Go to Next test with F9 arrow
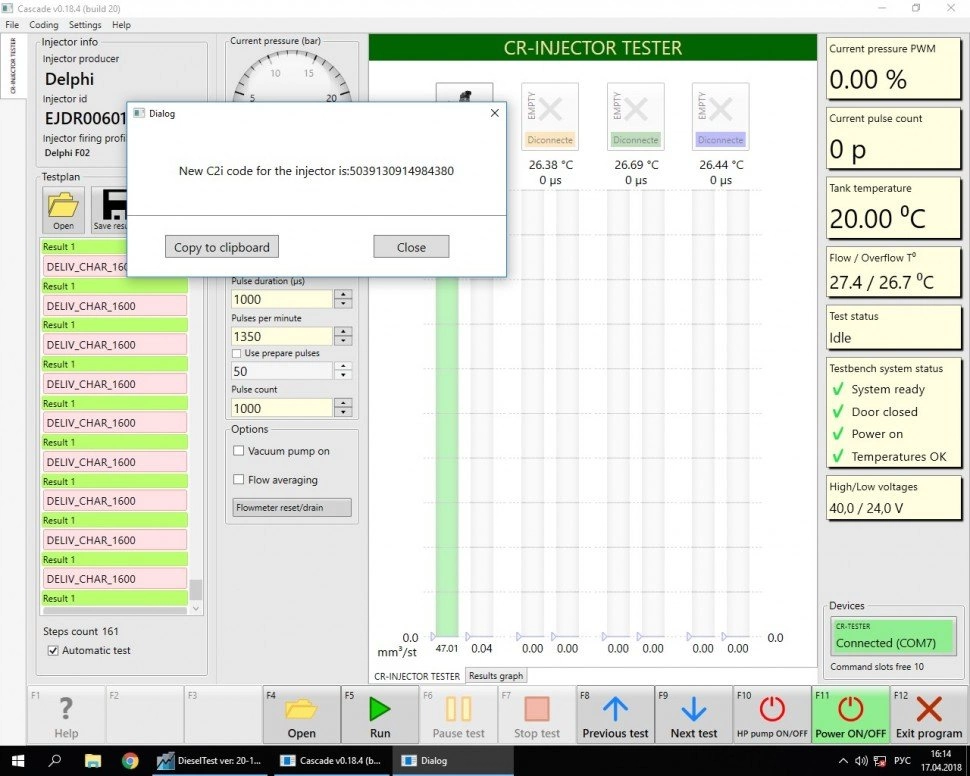The height and width of the screenshot is (776, 970). pos(693,715)
